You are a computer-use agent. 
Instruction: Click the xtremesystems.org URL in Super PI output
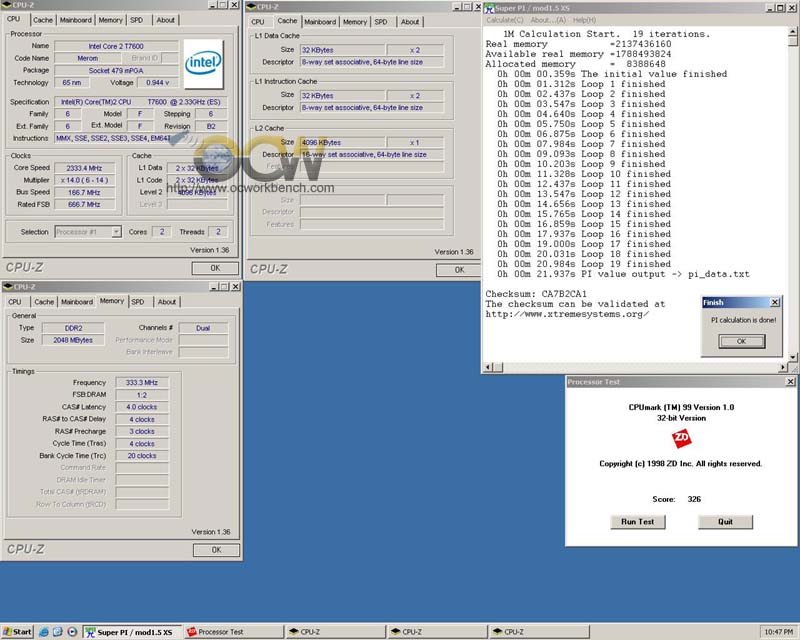point(567,314)
